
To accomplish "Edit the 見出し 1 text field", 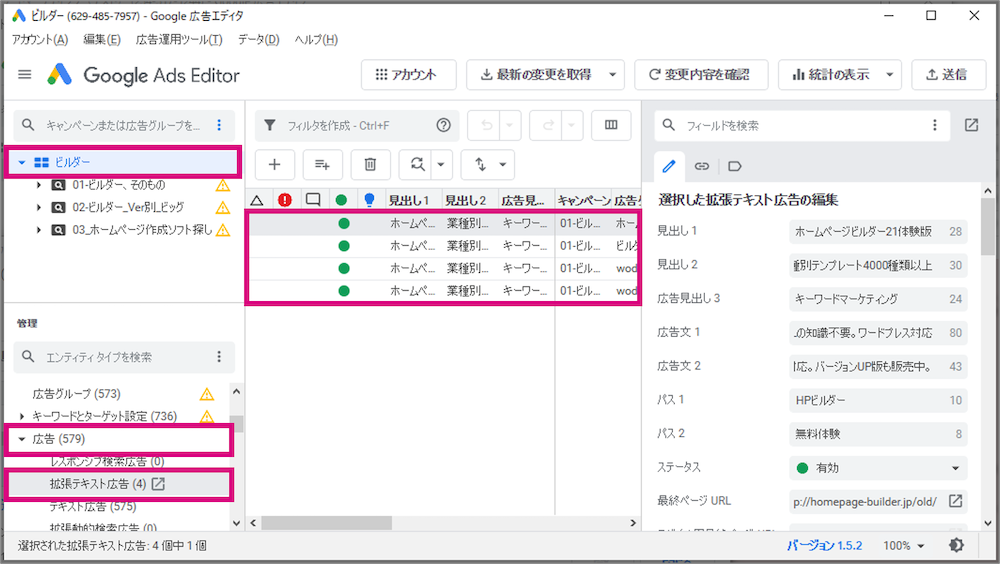I will 878,232.
